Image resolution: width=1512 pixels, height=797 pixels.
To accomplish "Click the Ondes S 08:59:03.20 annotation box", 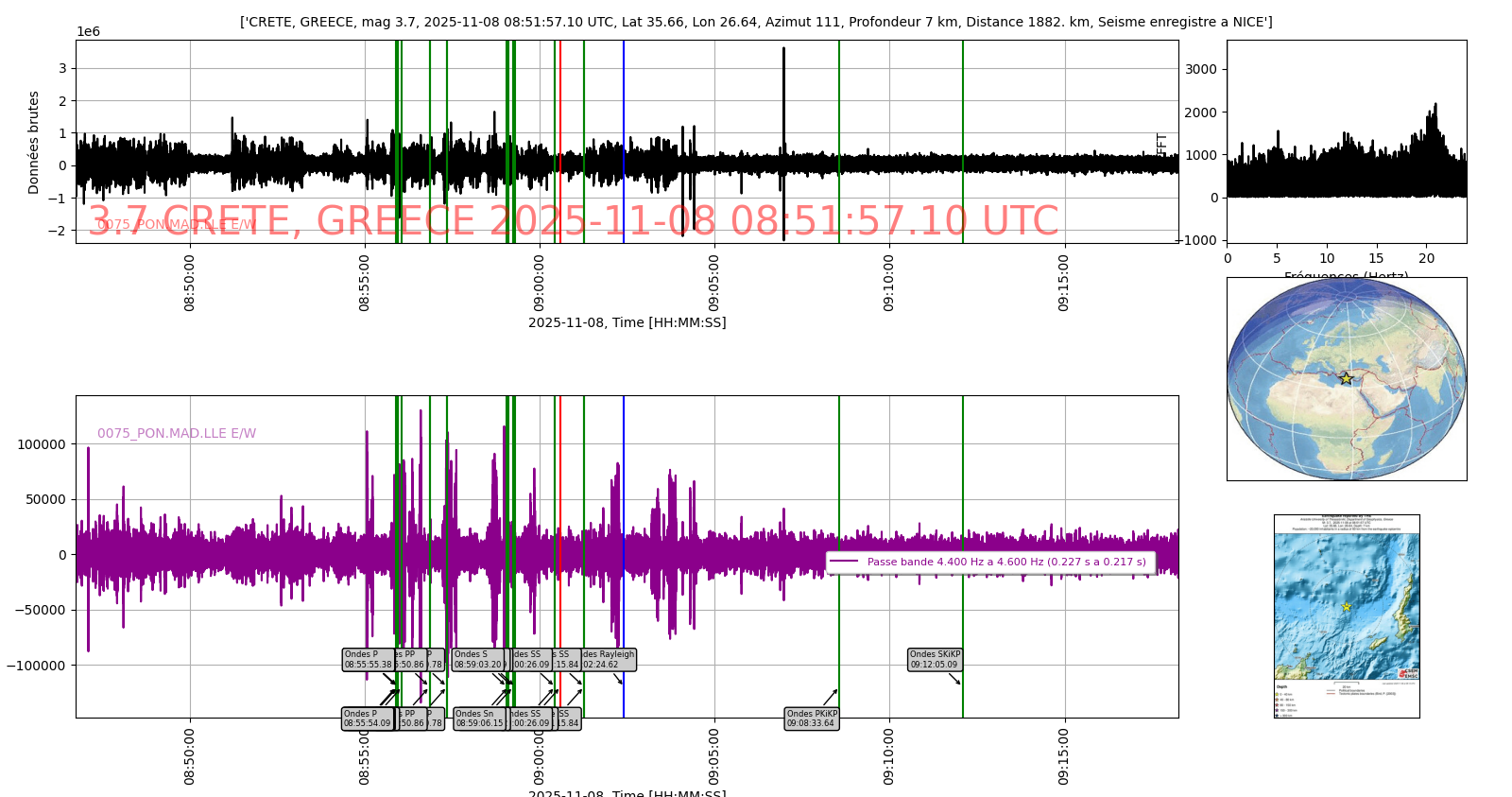I will tap(478, 659).
